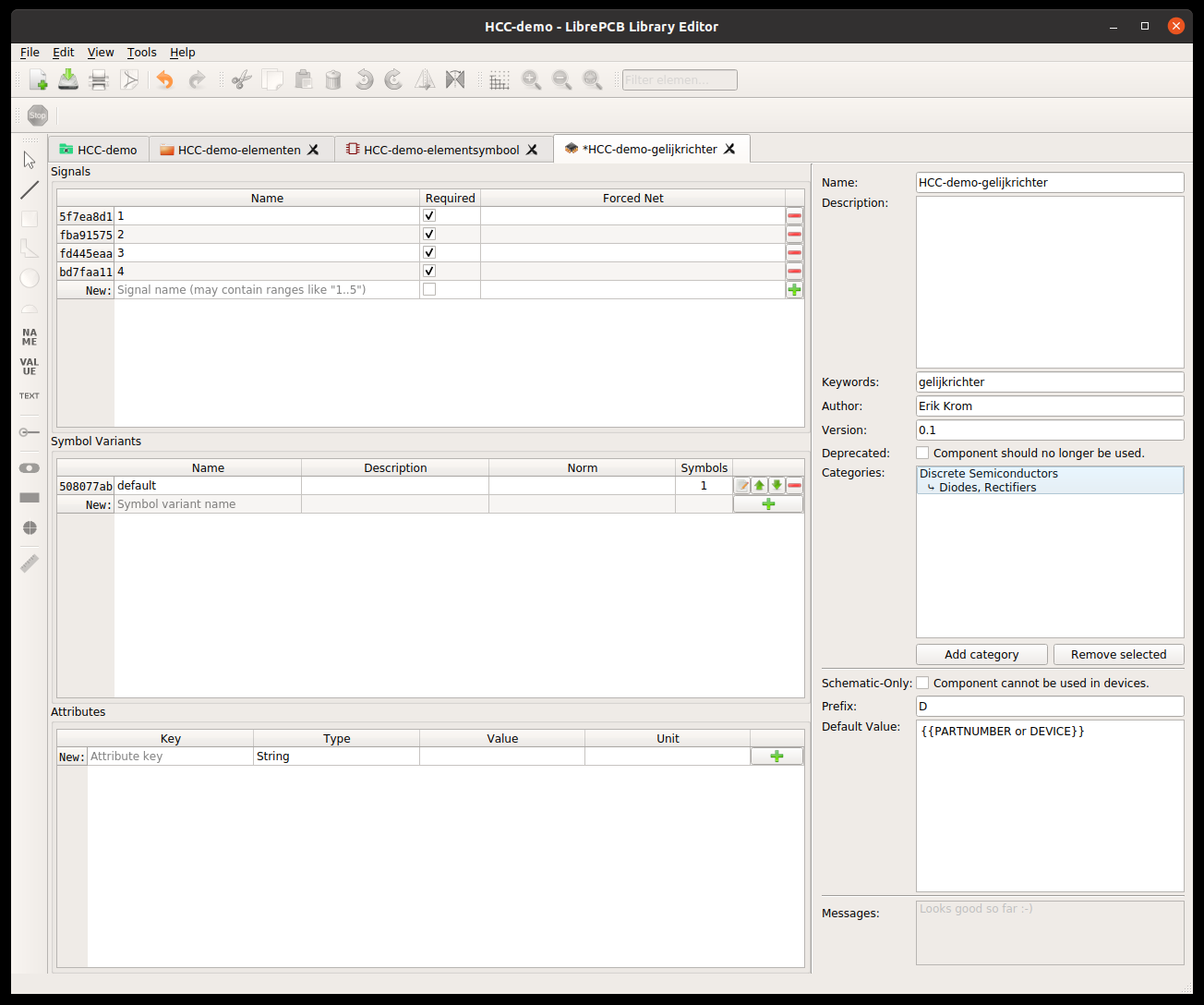The height and width of the screenshot is (1005, 1204).
Task: Click the Zoom in magnifier
Action: click(531, 80)
